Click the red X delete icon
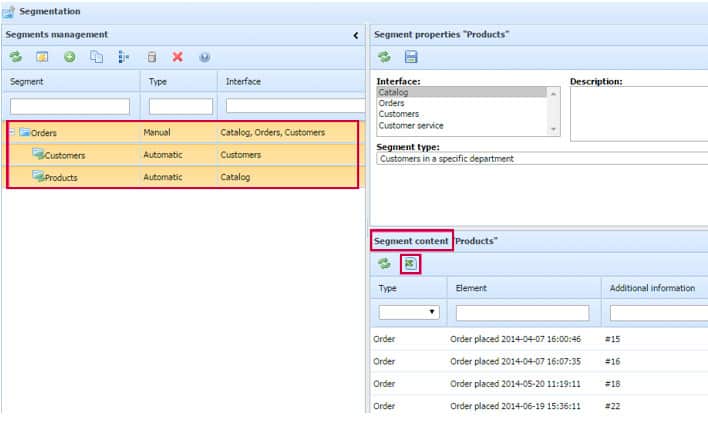 point(177,57)
